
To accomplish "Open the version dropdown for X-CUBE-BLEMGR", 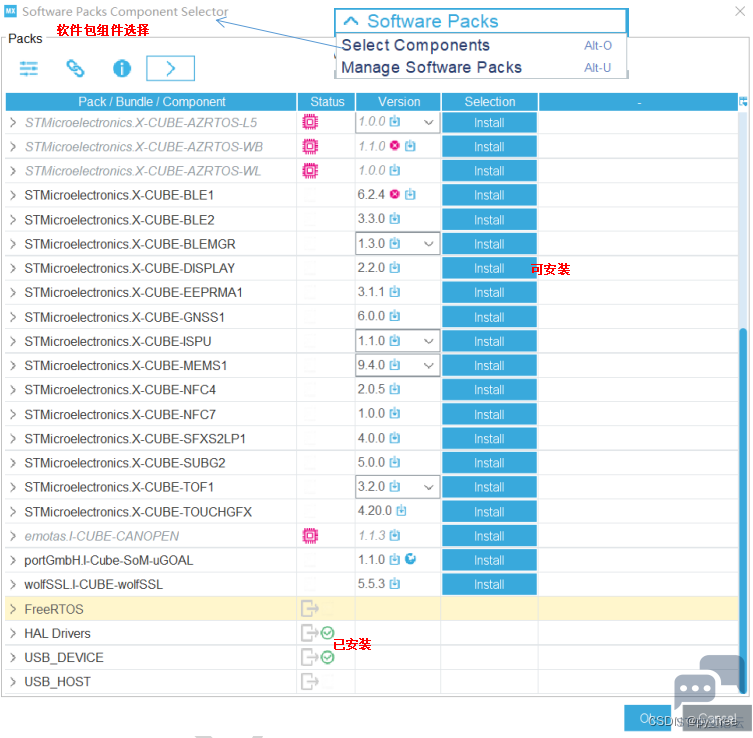I will click(x=428, y=244).
